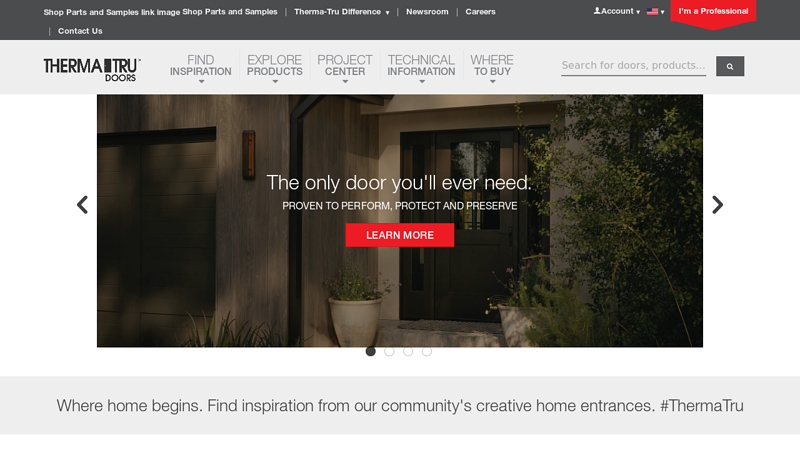The width and height of the screenshot is (800, 450).
Task: Click the search for doors input field
Action: pos(633,66)
